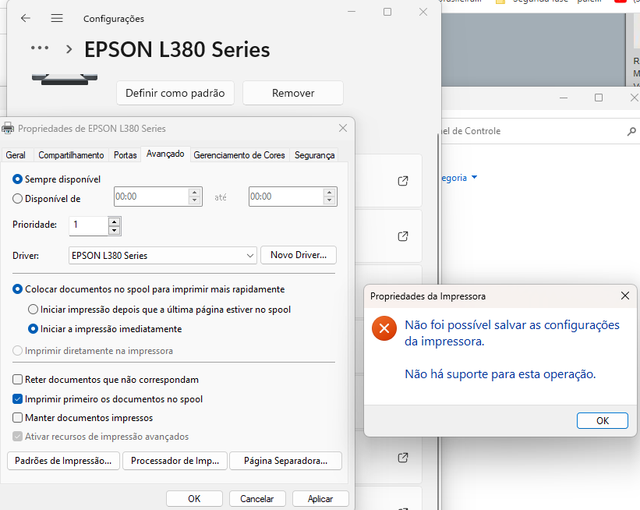Click the 'Não há suporte para esta operação' message

pyautogui.click(x=500, y=374)
